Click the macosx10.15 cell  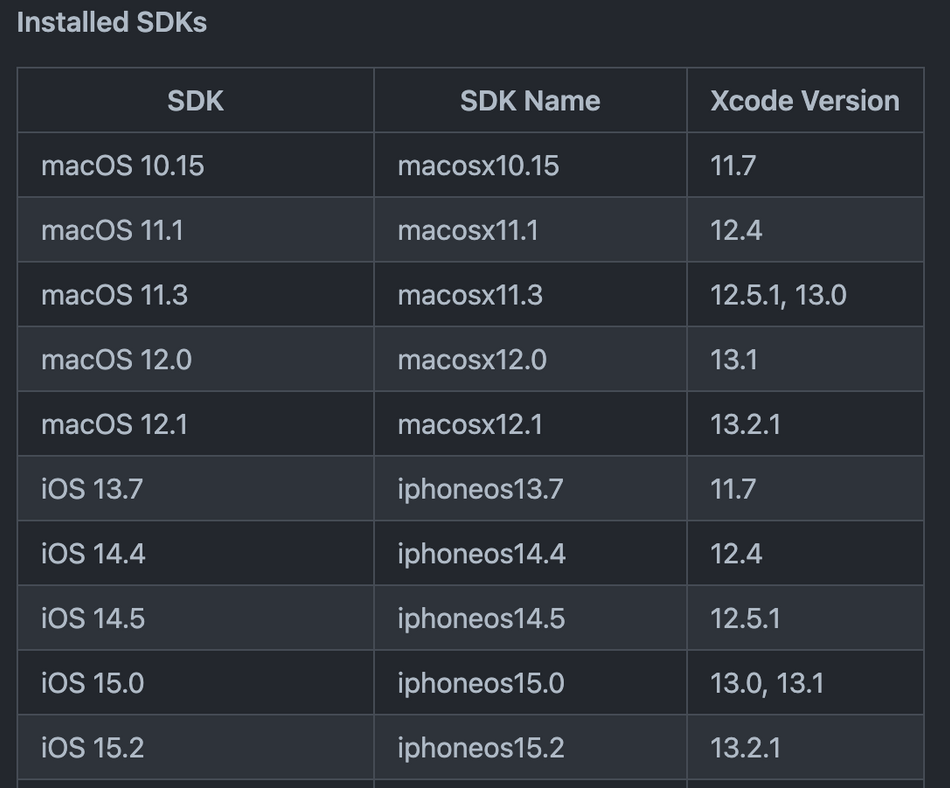pos(530,165)
